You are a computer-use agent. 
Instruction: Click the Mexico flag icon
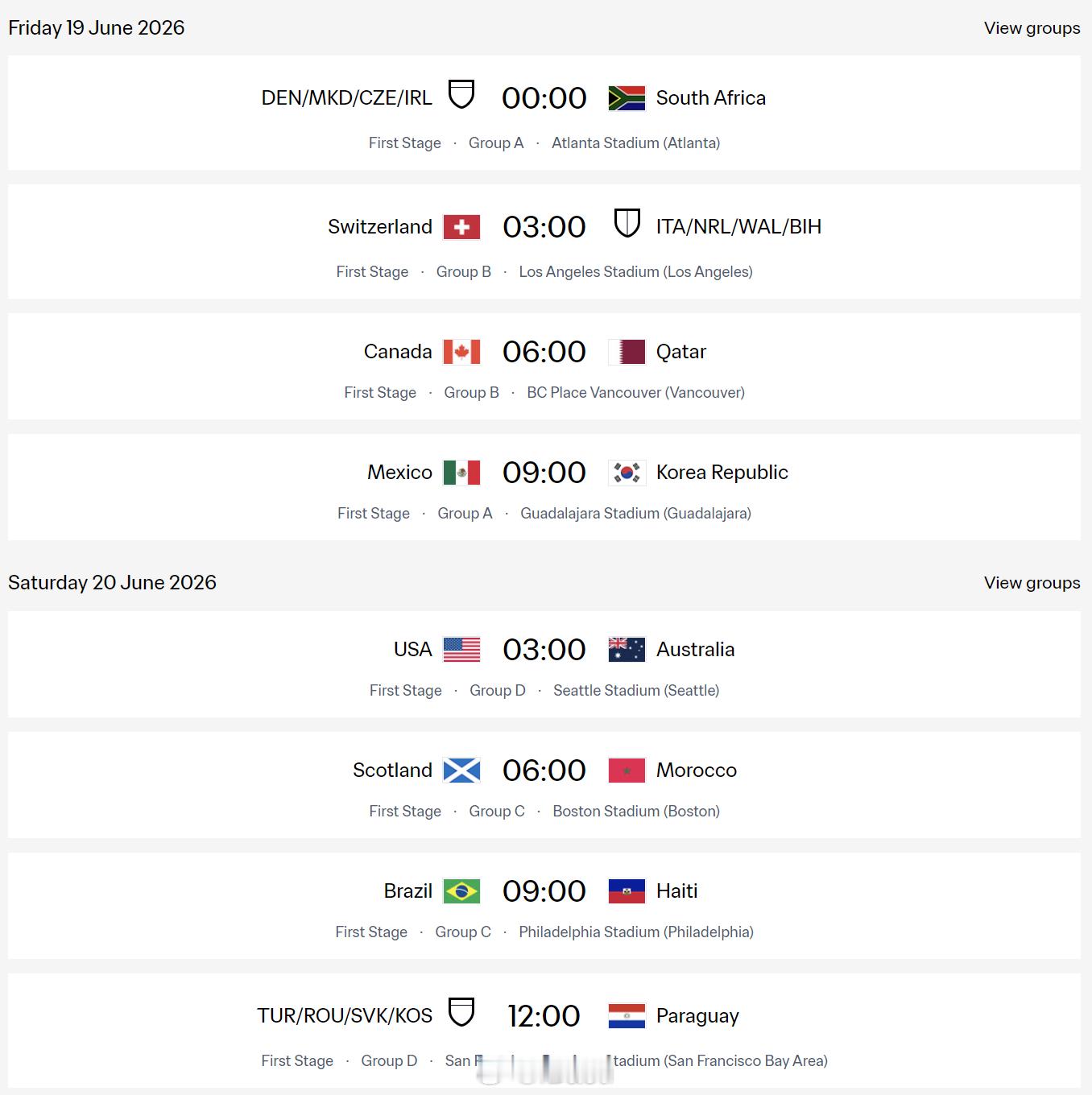click(x=461, y=473)
